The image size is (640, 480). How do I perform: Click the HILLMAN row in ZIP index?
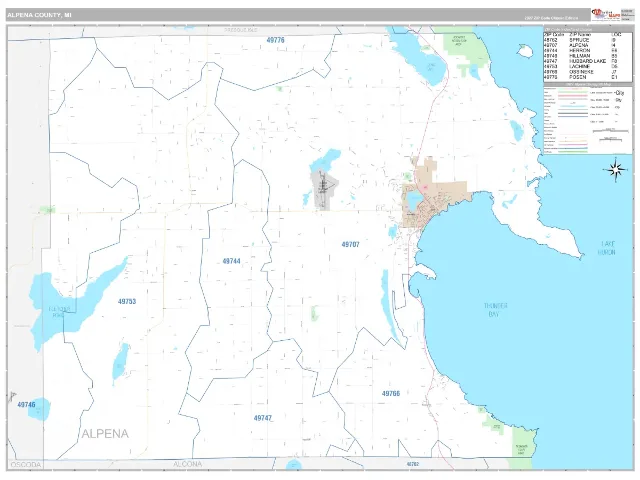[582, 56]
